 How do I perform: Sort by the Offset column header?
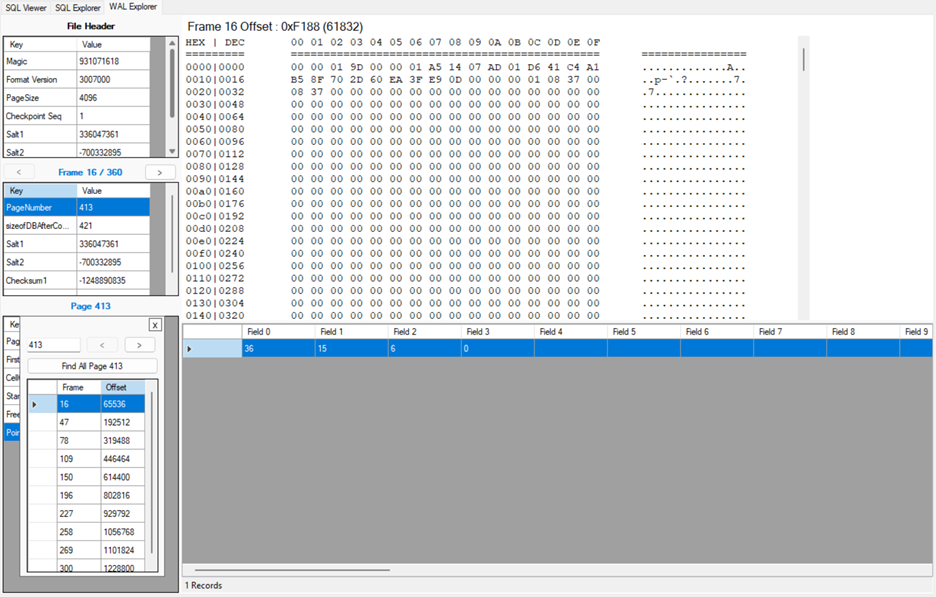[122, 387]
